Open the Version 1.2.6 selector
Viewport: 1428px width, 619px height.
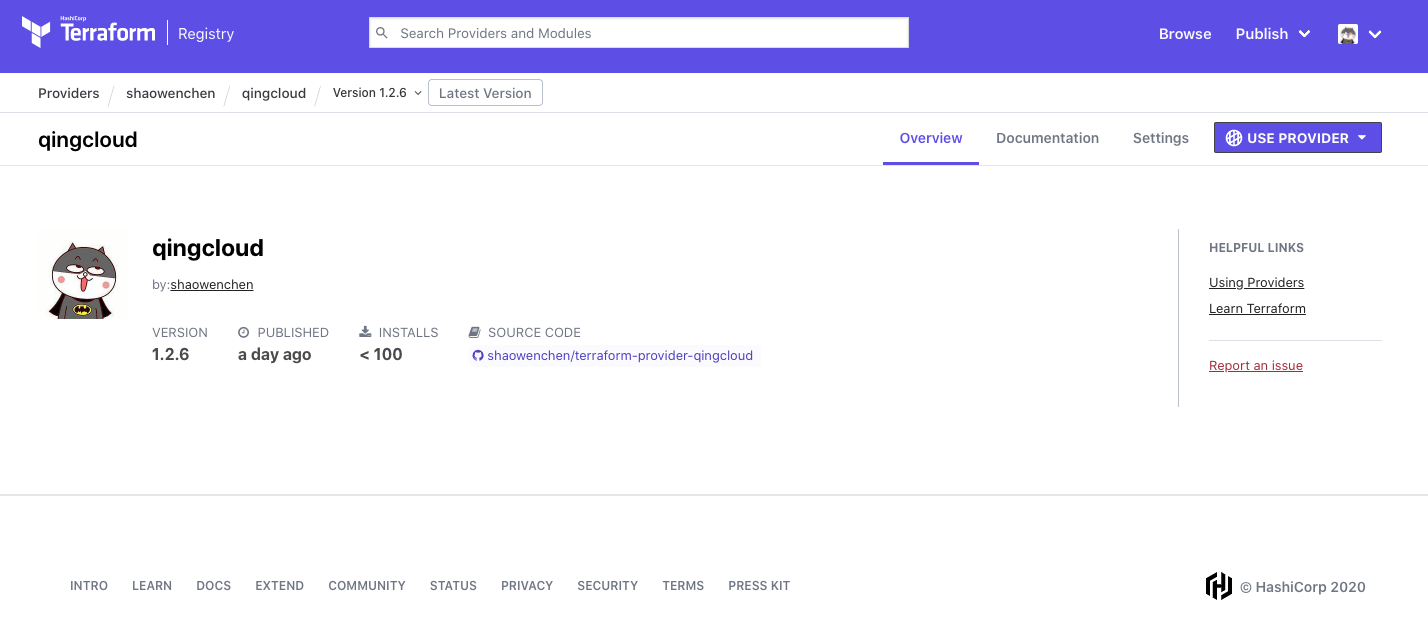click(377, 93)
